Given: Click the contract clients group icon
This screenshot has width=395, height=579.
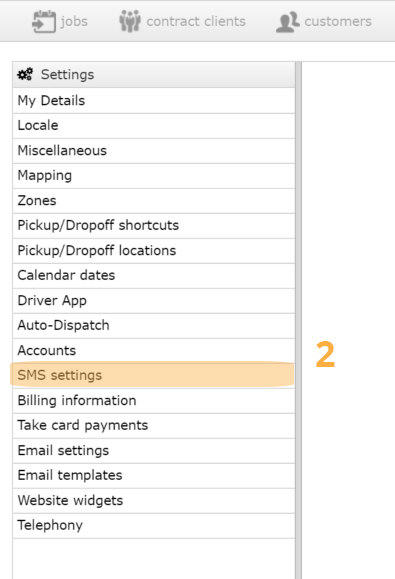Looking at the screenshot, I should (x=130, y=21).
